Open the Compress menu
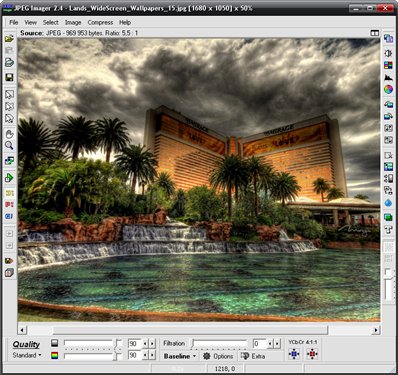The height and width of the screenshot is (375, 398). (100, 23)
